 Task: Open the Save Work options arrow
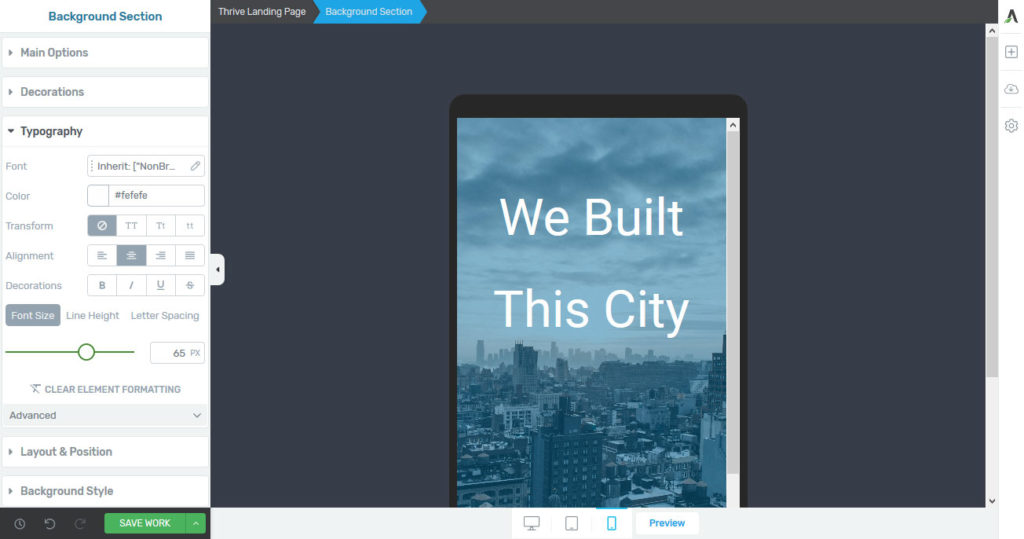[x=195, y=523]
